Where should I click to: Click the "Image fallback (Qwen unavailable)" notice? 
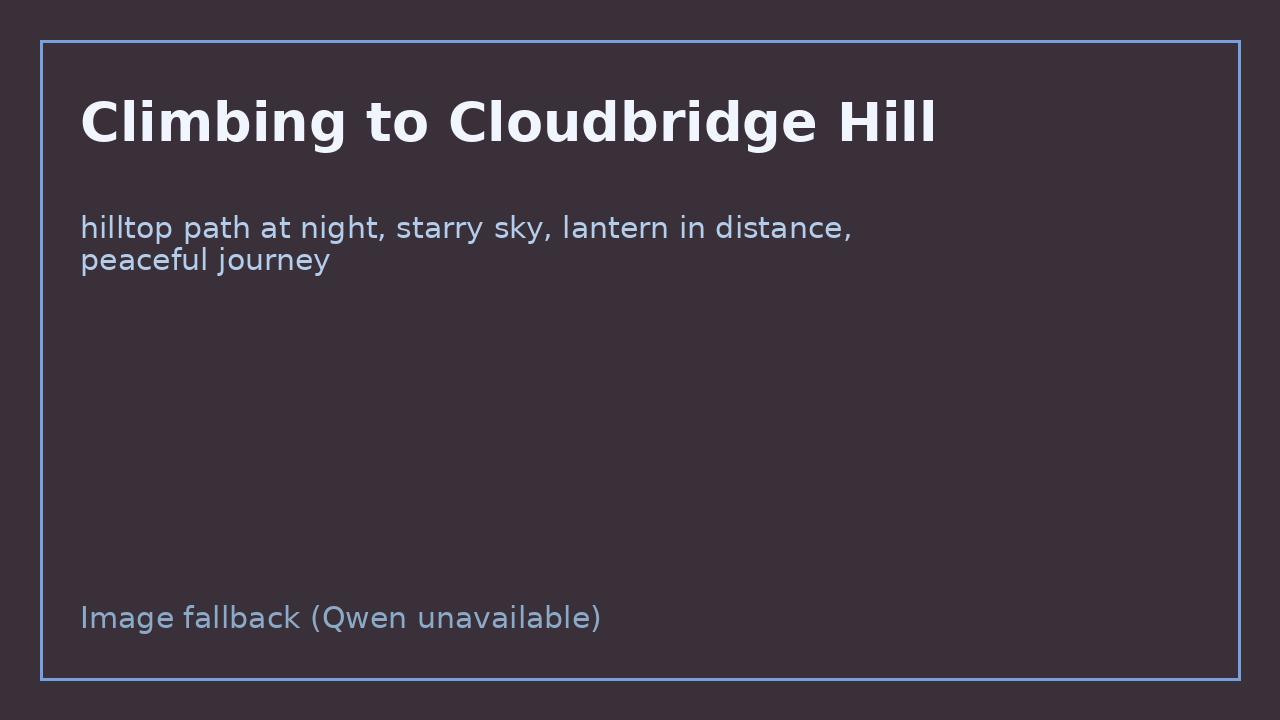pyautogui.click(x=340, y=618)
